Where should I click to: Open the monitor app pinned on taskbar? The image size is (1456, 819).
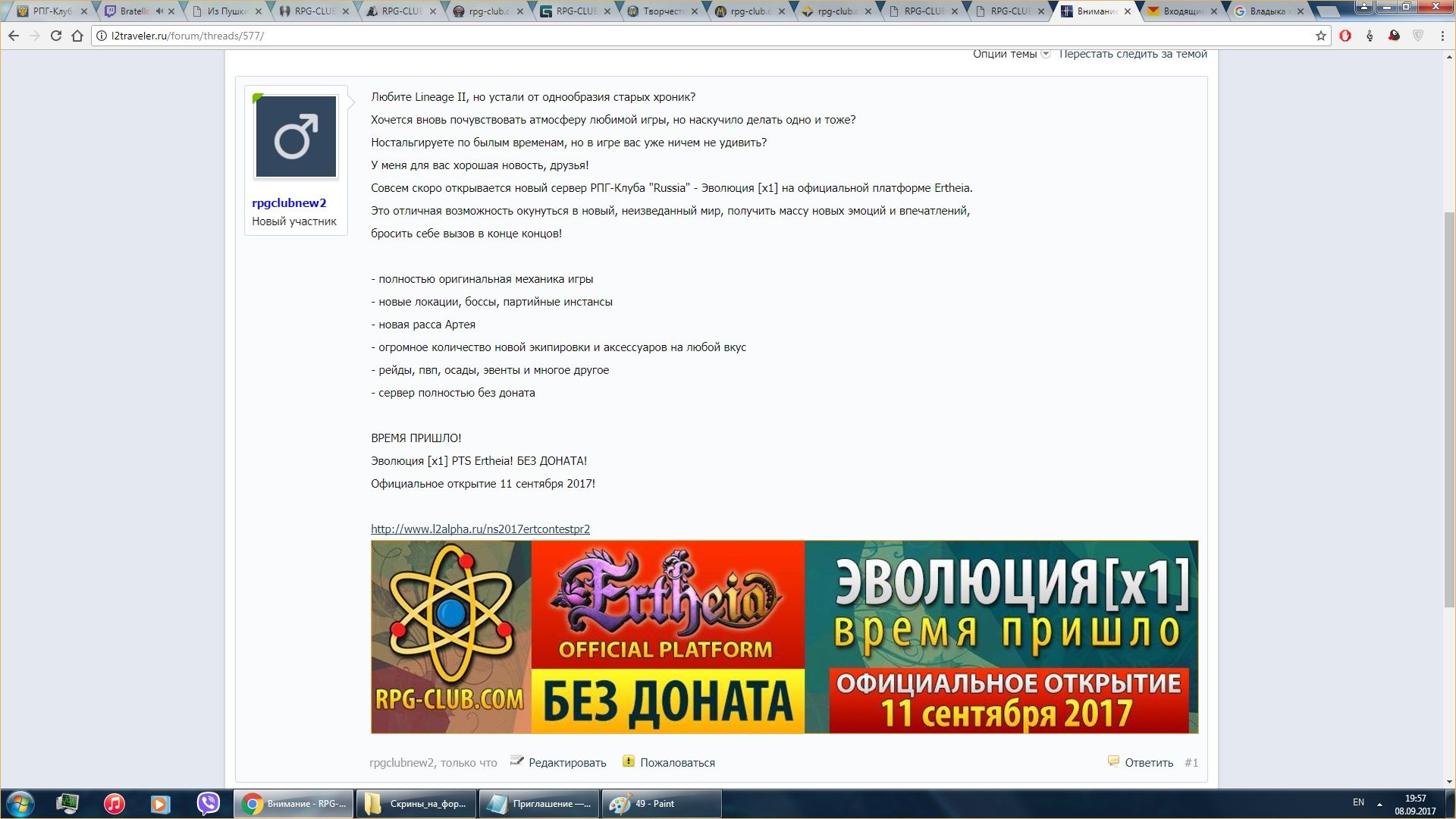click(67, 804)
